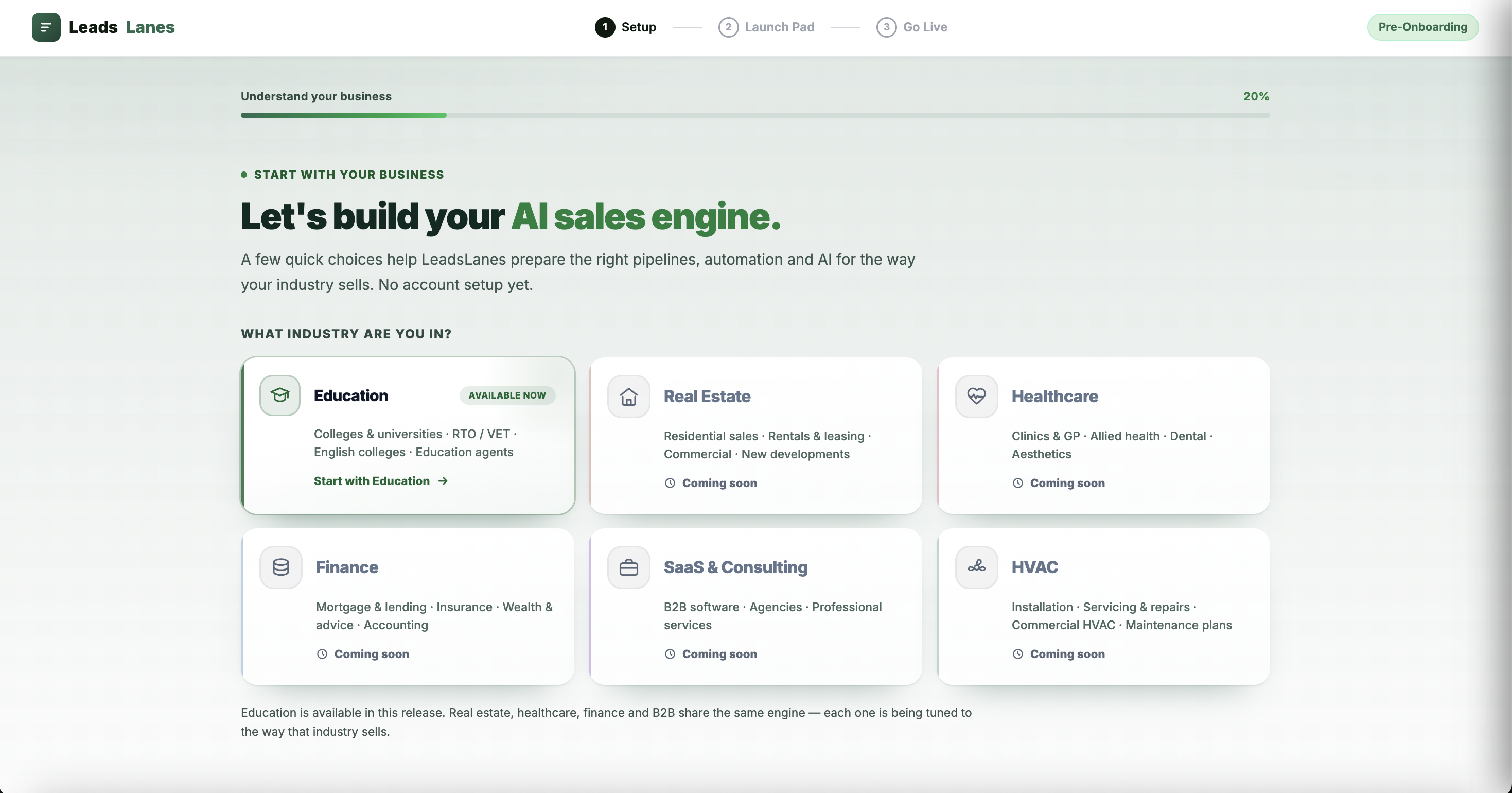Viewport: 1512px width, 793px height.
Task: Click the WHAT INDUSTRY ARE YOU IN? heading
Action: point(346,334)
